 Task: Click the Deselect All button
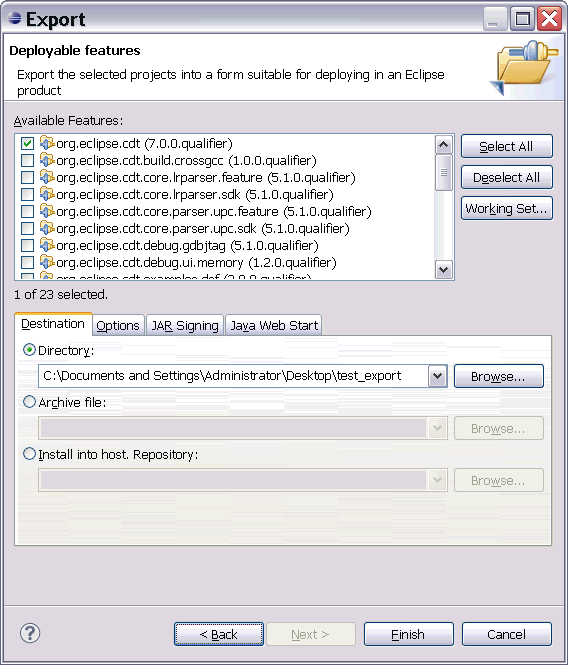pyautogui.click(x=506, y=177)
